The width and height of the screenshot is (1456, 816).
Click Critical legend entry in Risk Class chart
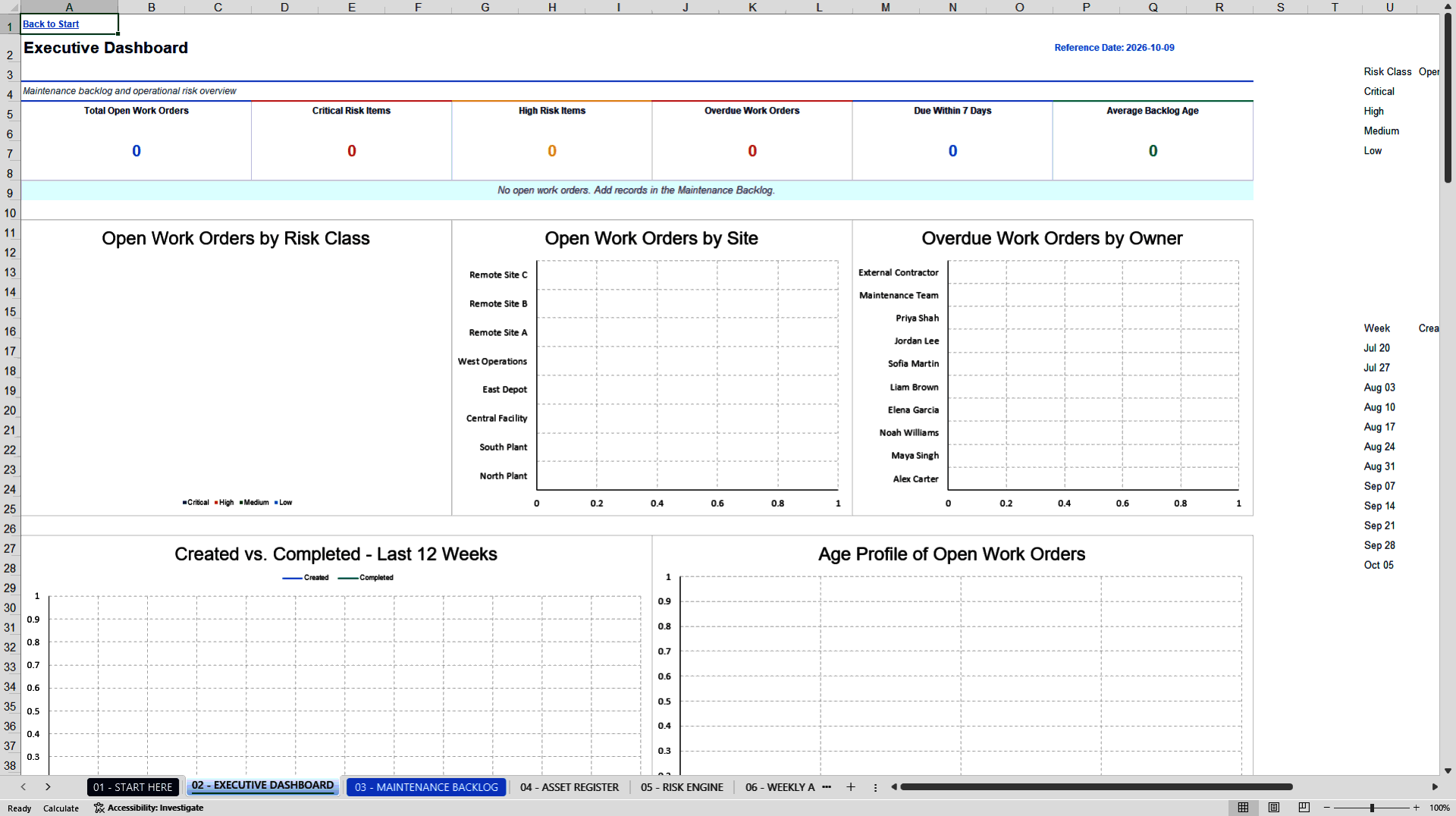point(196,503)
